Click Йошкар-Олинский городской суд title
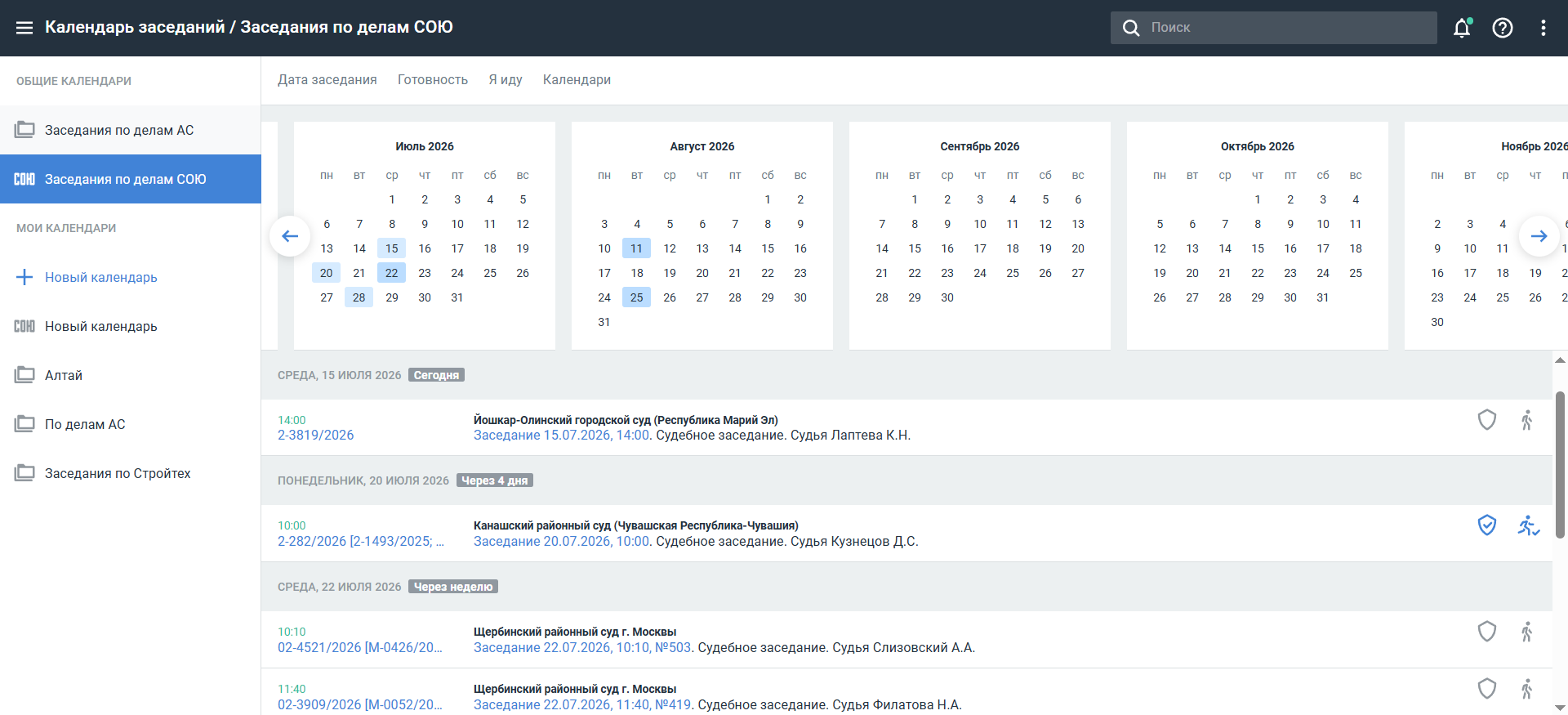Screen dimensions: 1568x715 [626, 420]
